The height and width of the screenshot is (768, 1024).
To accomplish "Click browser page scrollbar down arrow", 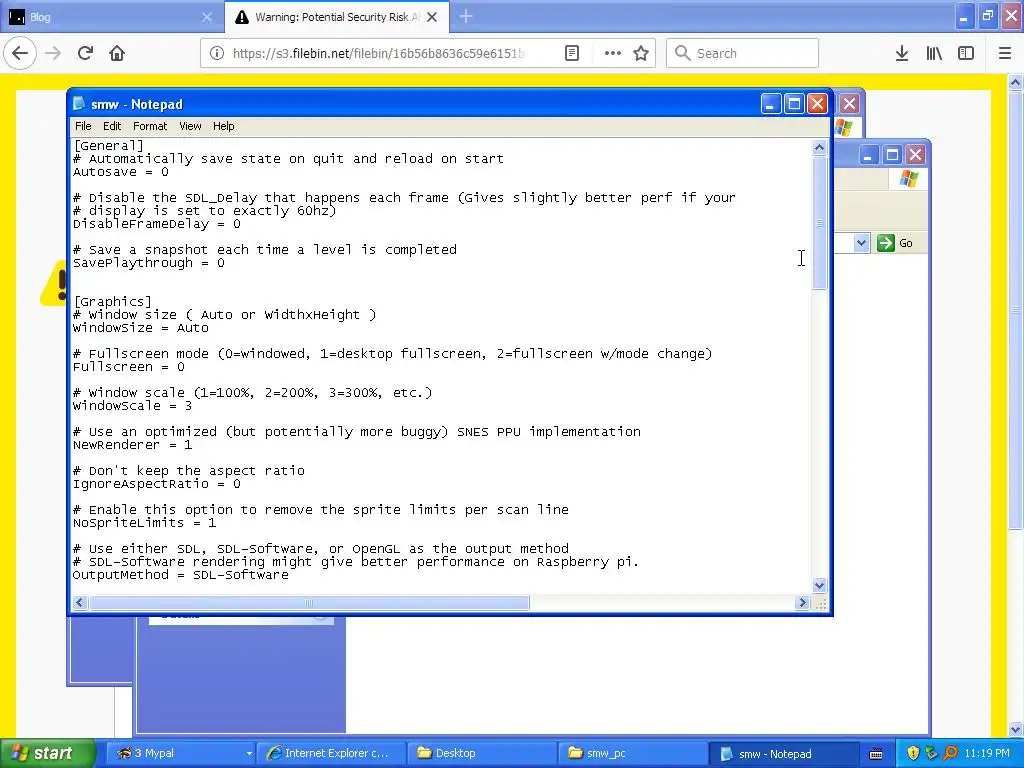I will [x=1016, y=729].
